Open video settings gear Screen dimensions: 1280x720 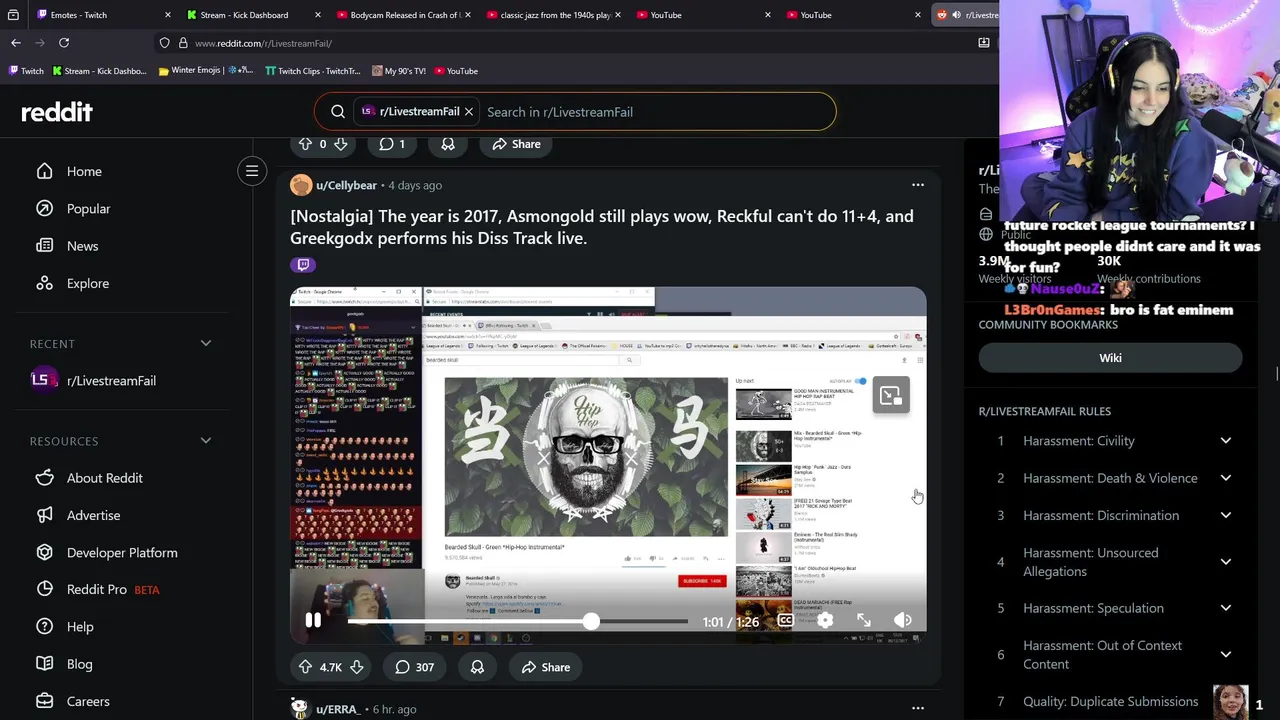825,621
